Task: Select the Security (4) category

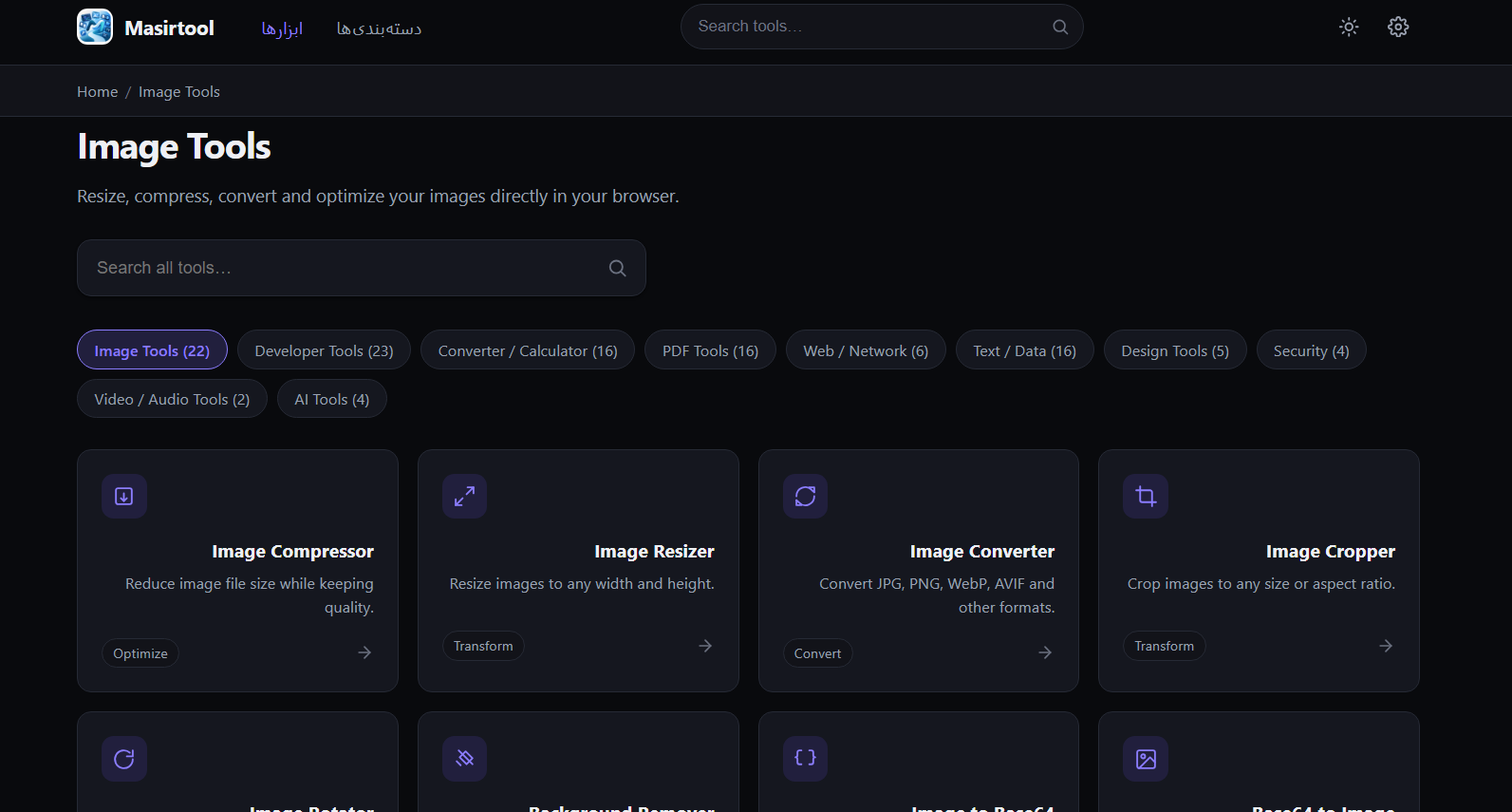Action: click(1311, 350)
